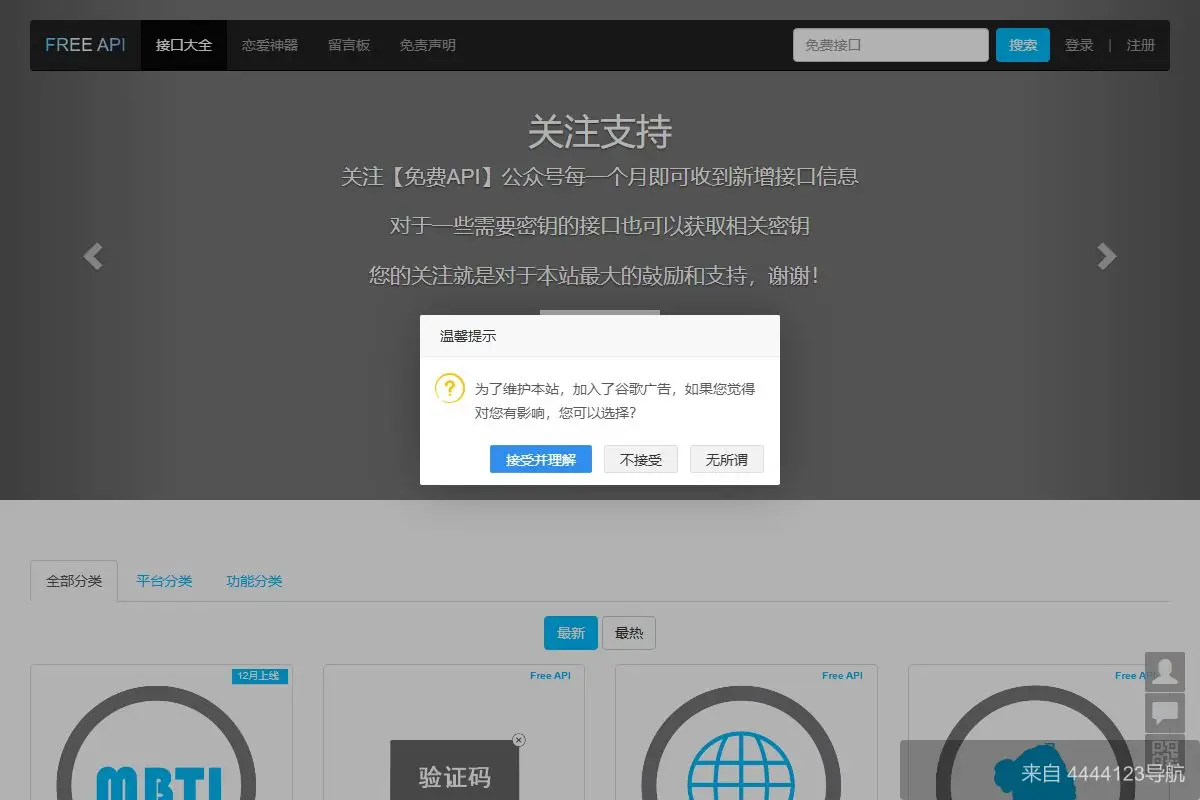Open the message feedback floating icon
This screenshot has height=800, width=1200.
tap(1166, 711)
